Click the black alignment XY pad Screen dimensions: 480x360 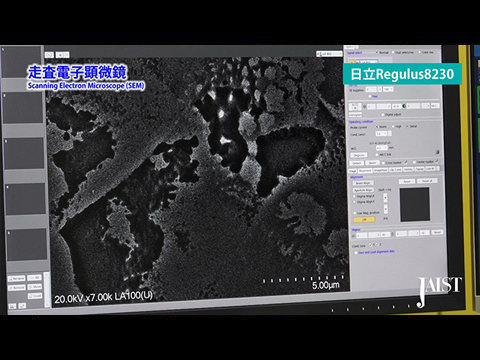point(415,205)
